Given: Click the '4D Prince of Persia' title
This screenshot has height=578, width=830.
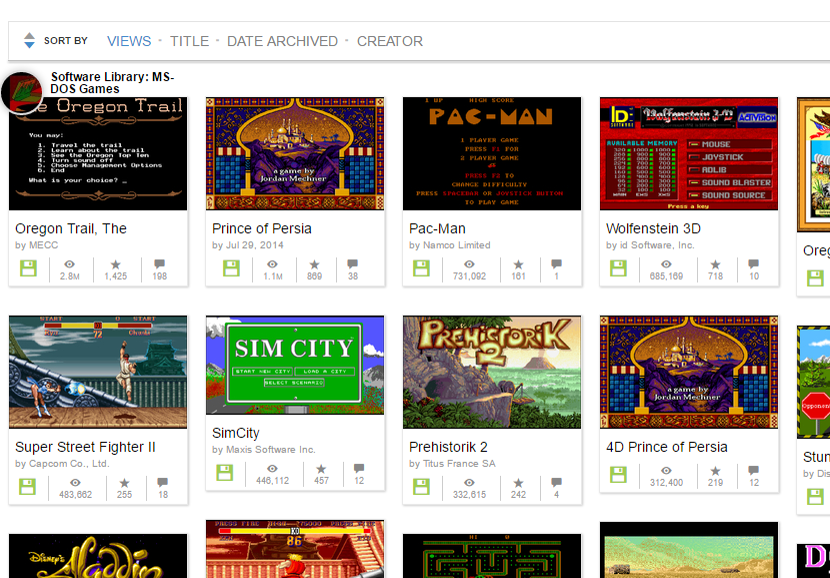Looking at the screenshot, I should [666, 447].
